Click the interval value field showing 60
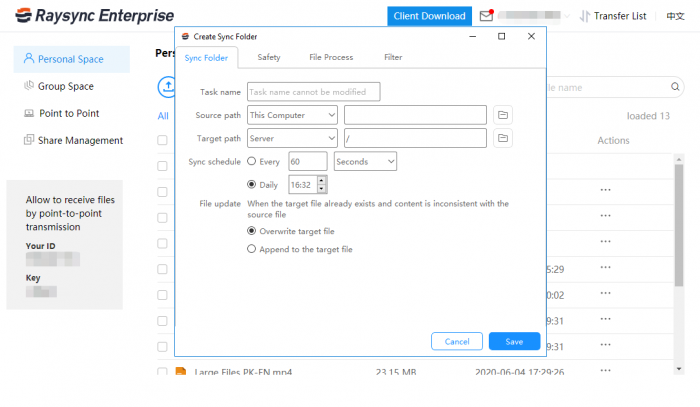 [x=308, y=162]
